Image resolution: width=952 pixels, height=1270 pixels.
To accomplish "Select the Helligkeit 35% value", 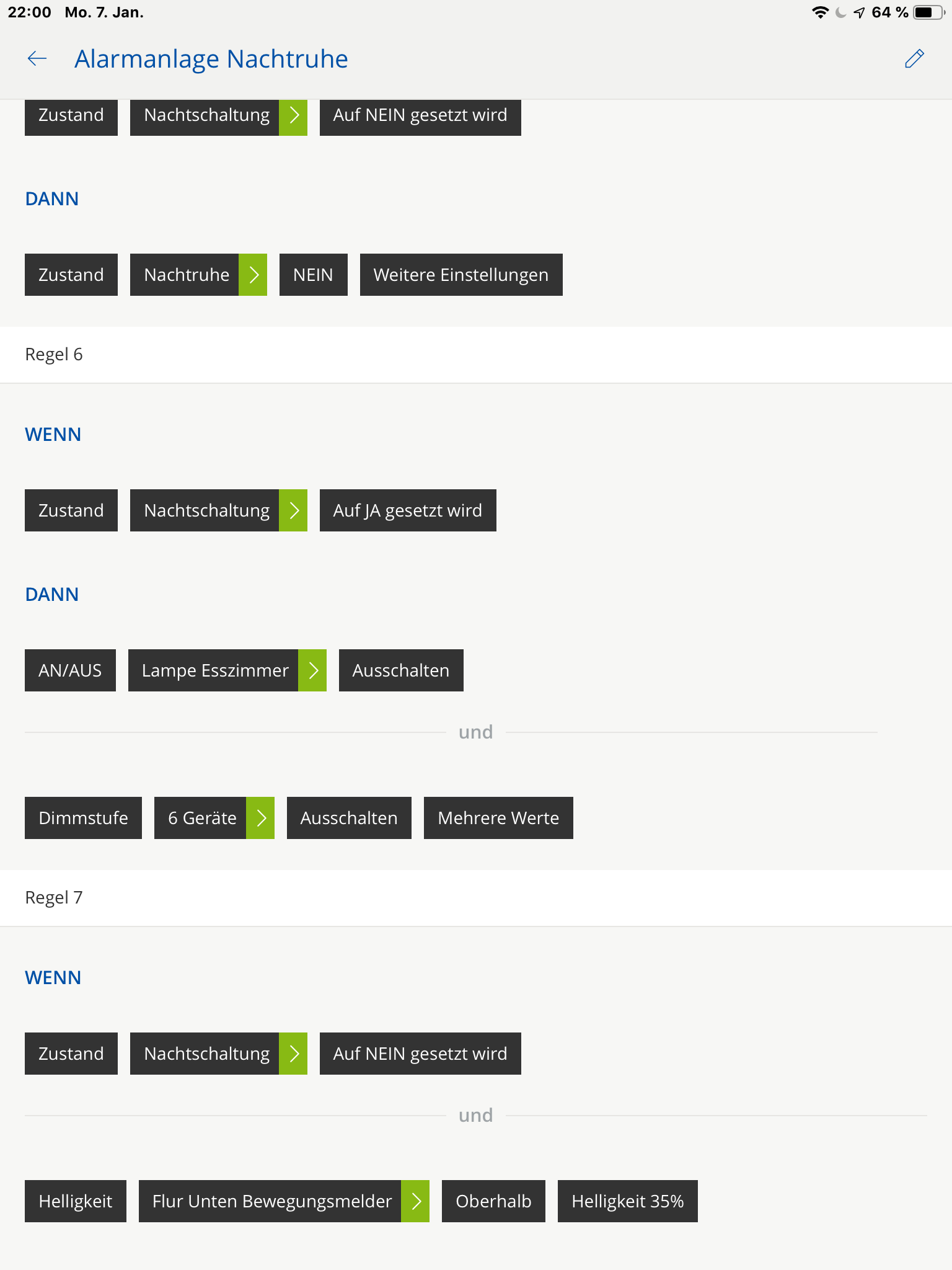I will click(627, 1201).
